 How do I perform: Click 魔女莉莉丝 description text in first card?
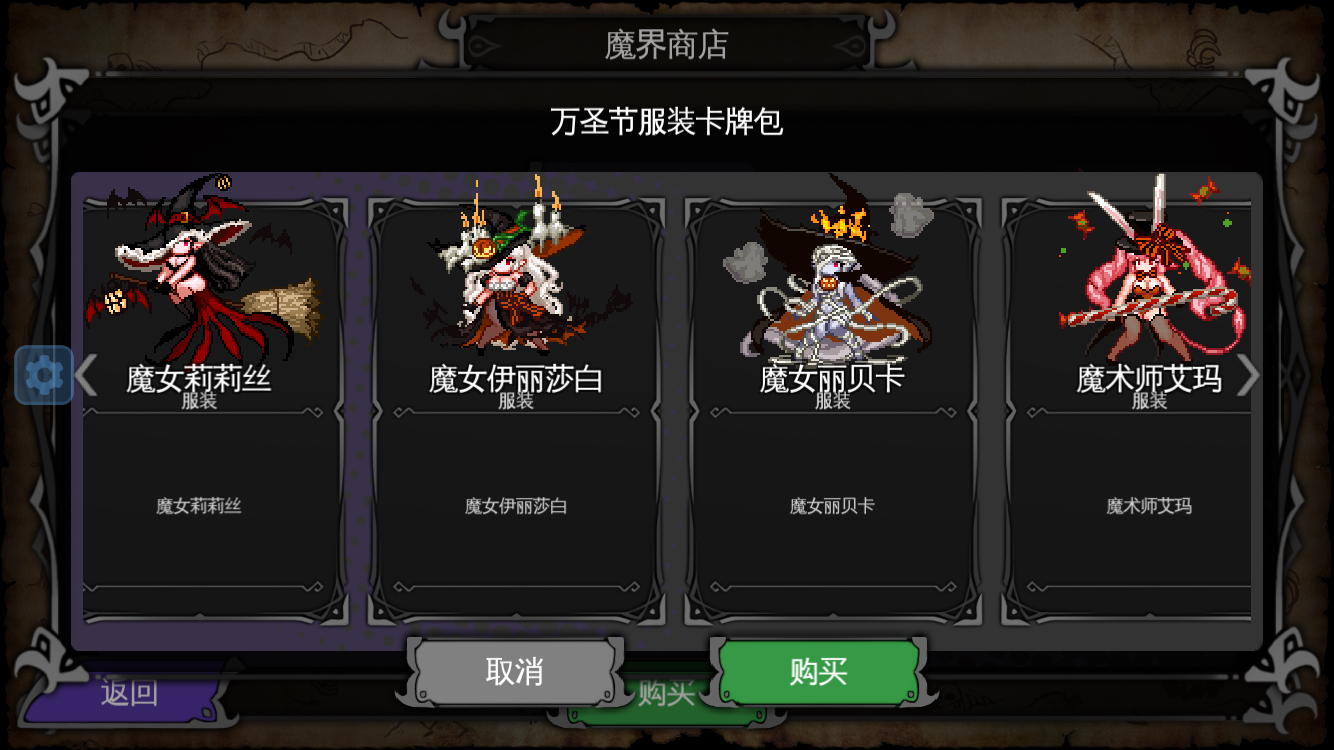[x=199, y=506]
